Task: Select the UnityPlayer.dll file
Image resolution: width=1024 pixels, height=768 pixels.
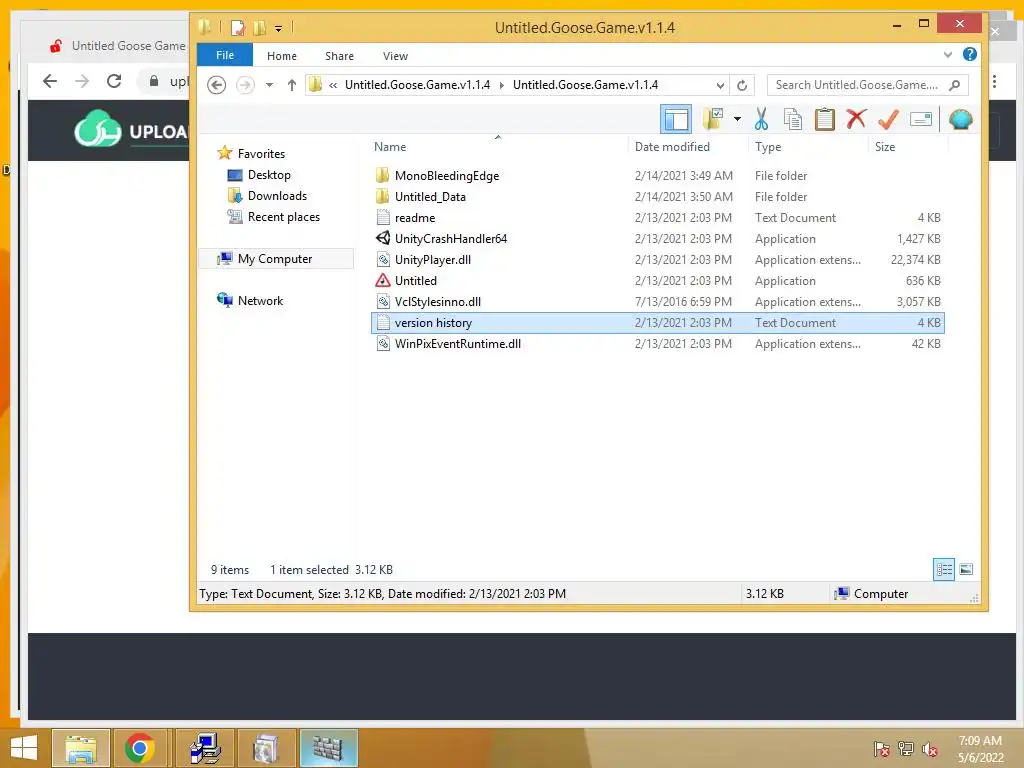Action: coord(432,259)
